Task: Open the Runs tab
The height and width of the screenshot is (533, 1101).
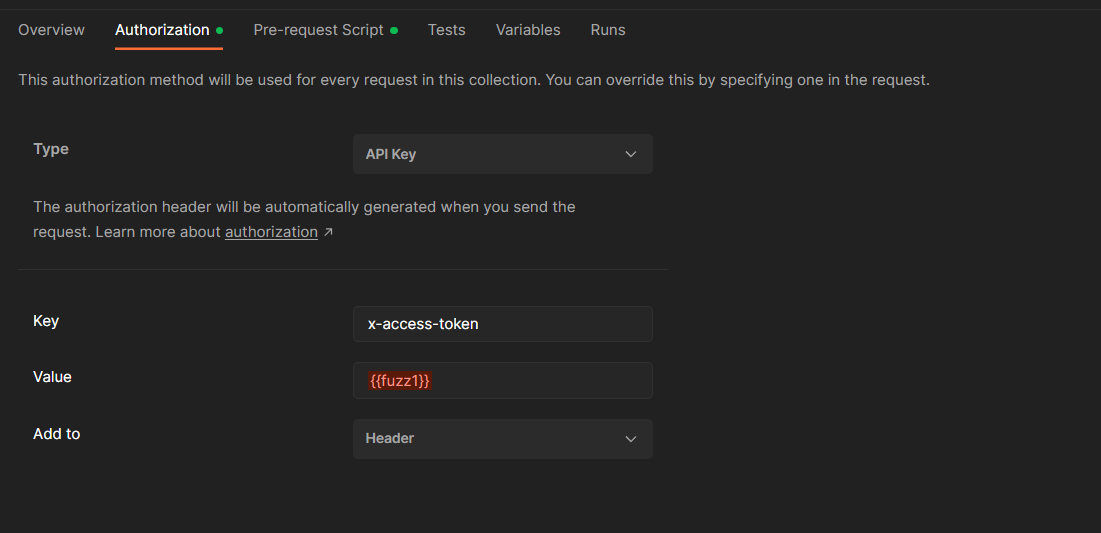Action: (x=608, y=30)
